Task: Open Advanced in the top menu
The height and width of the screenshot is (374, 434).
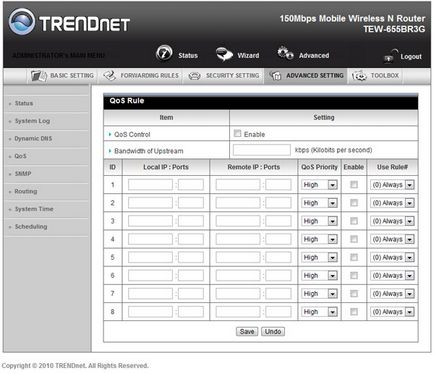Action: pyautogui.click(x=314, y=55)
